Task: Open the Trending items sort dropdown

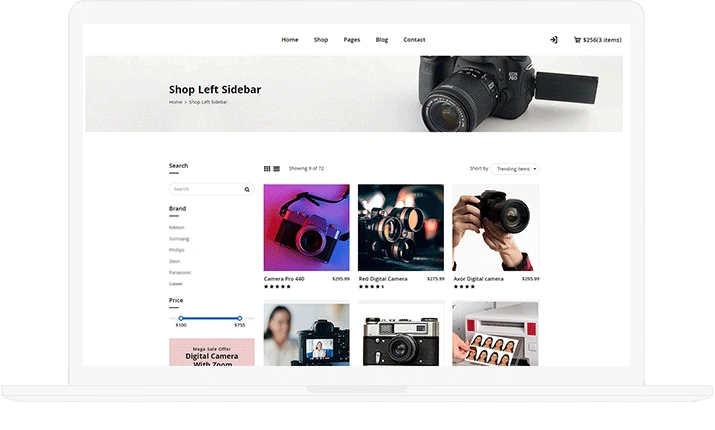Action: (x=515, y=169)
